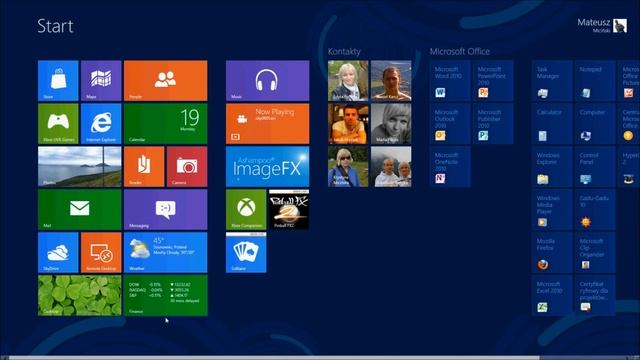The image size is (640, 360).
Task: Click the Kontakty group heading
Action: (344, 51)
